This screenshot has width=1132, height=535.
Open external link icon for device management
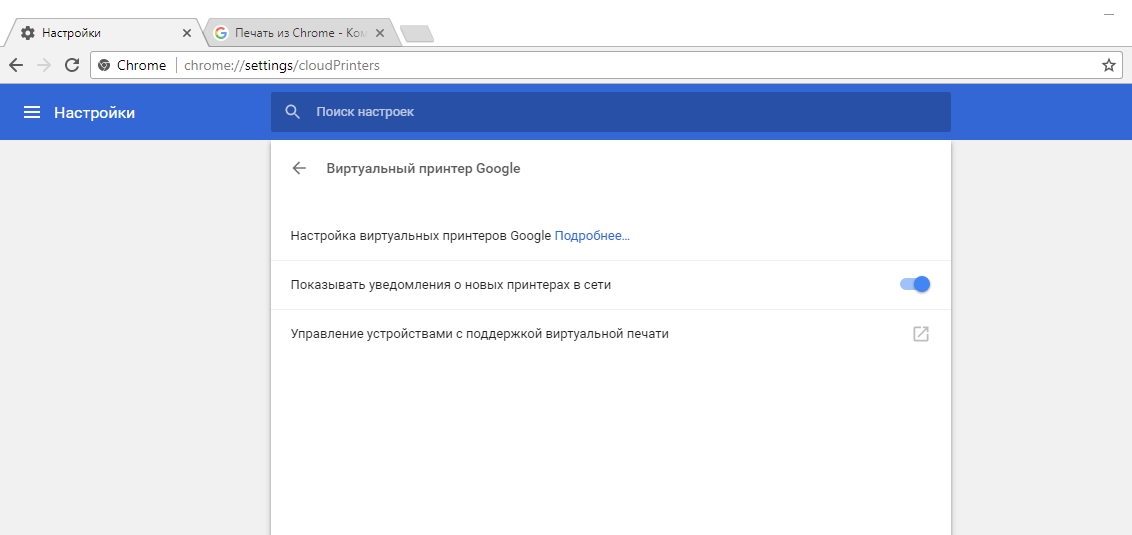tap(920, 334)
